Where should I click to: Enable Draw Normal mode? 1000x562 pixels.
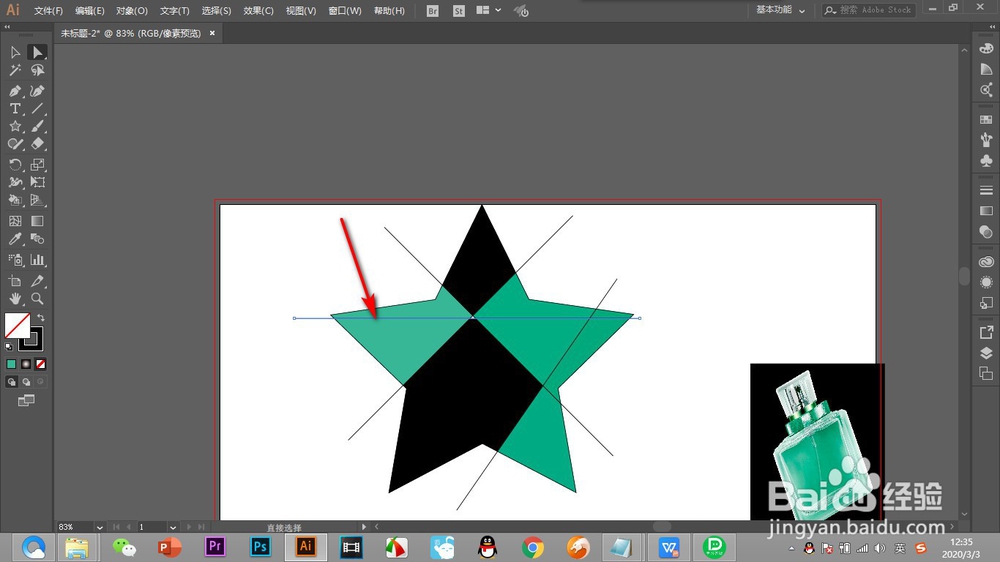[x=11, y=382]
